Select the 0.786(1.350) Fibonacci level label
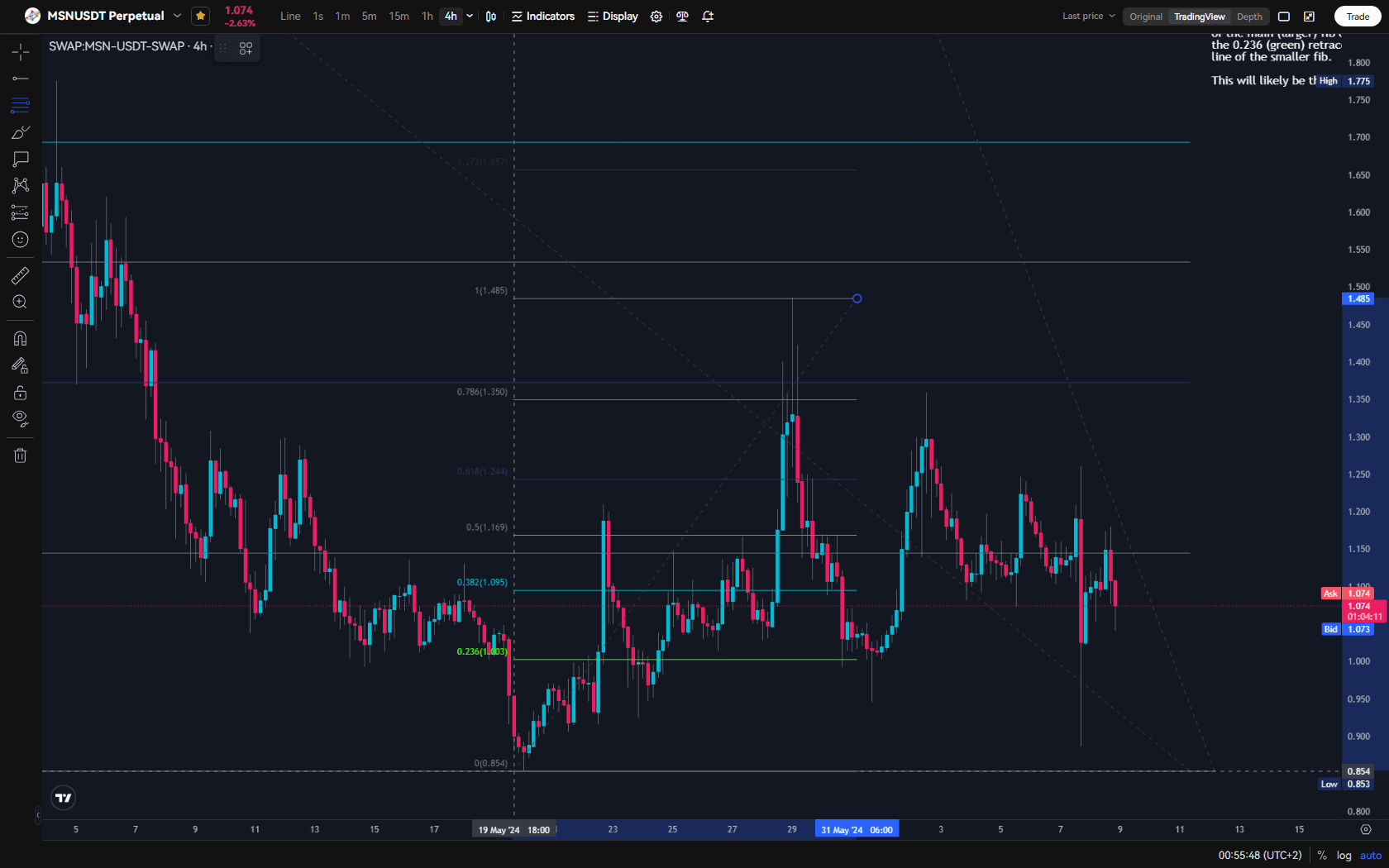1389x868 pixels. coord(483,392)
